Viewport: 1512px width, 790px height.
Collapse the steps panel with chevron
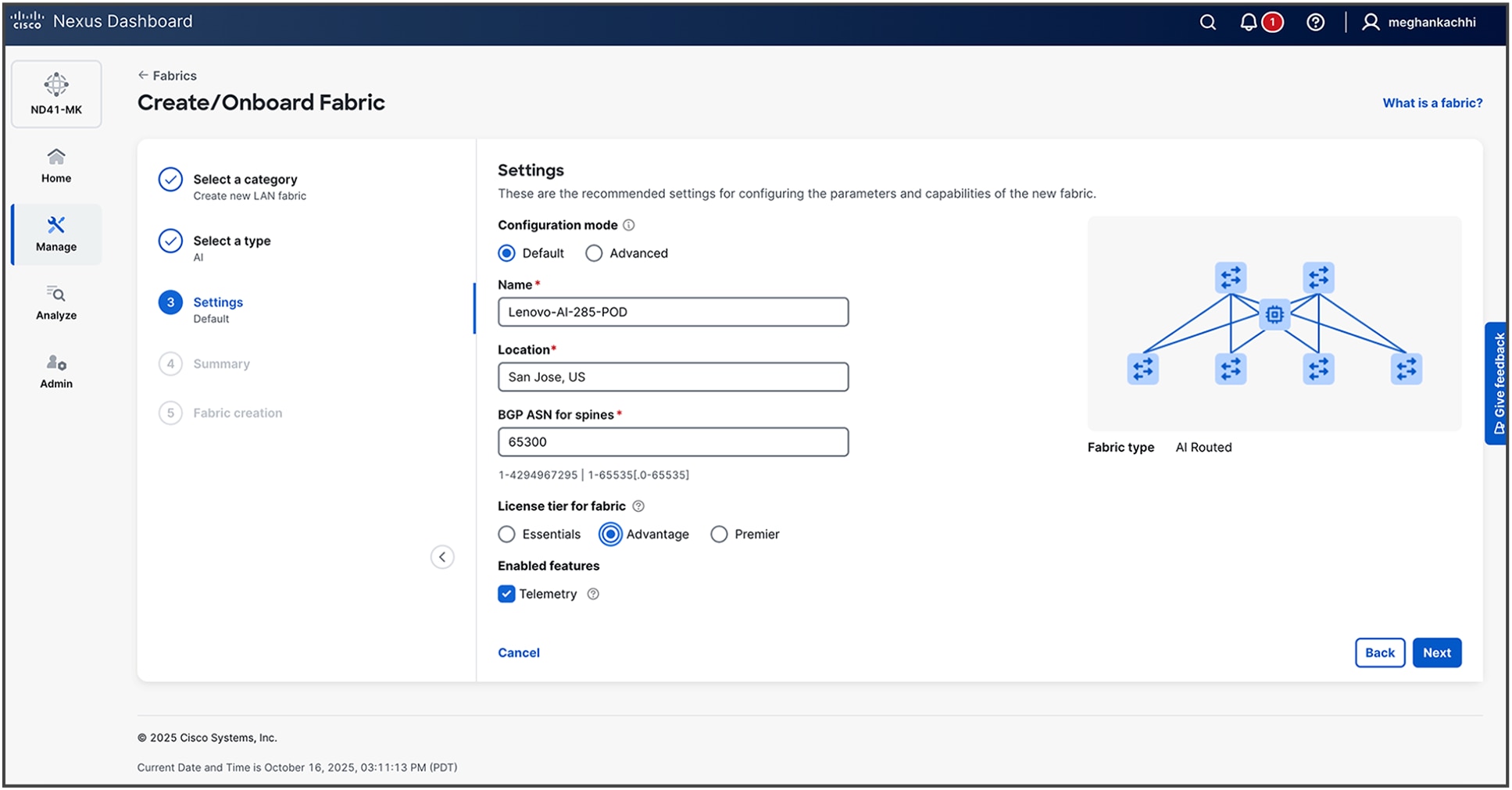click(x=442, y=556)
